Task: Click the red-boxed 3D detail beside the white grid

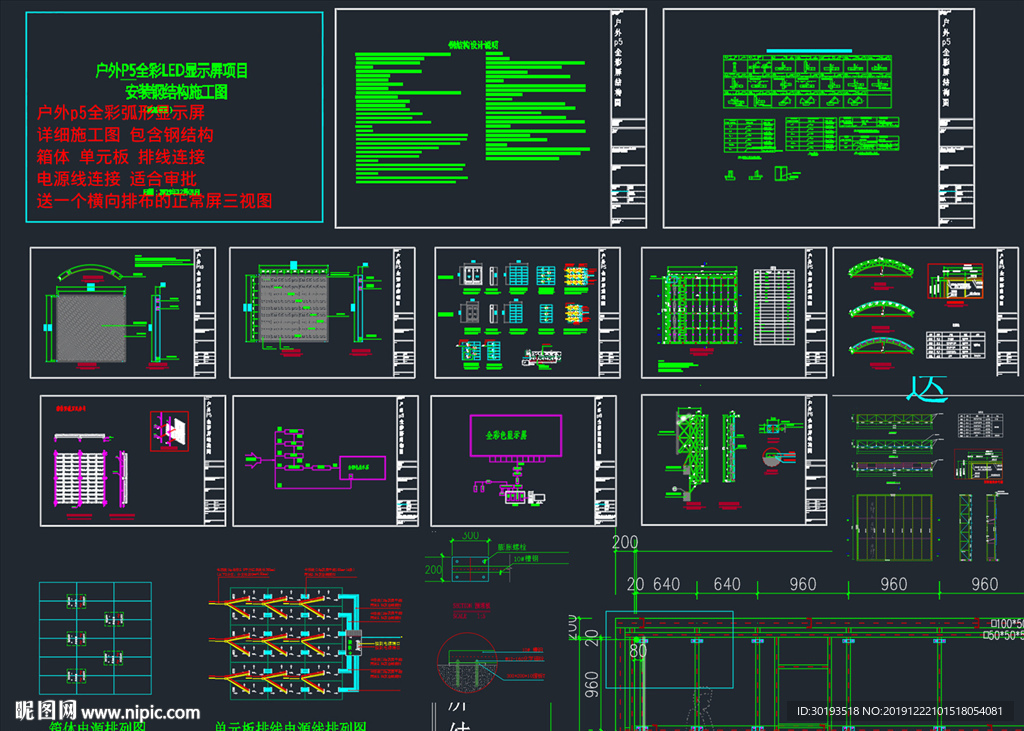Action: [x=169, y=431]
